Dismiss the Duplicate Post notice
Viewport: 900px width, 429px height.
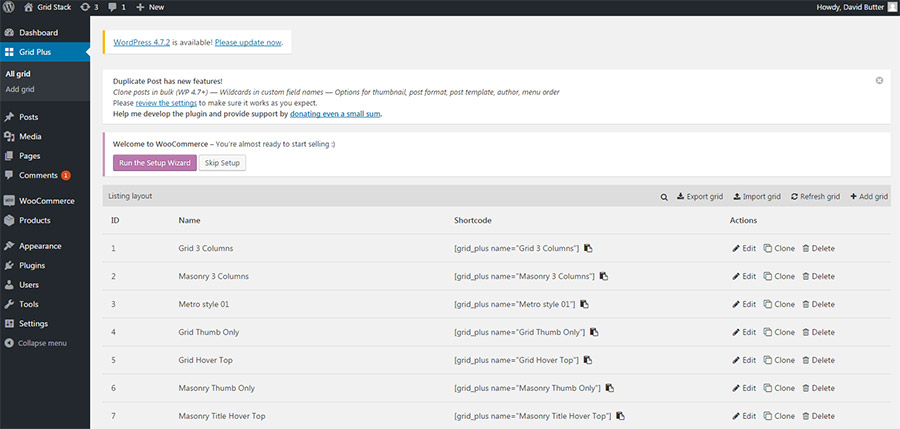(x=879, y=80)
